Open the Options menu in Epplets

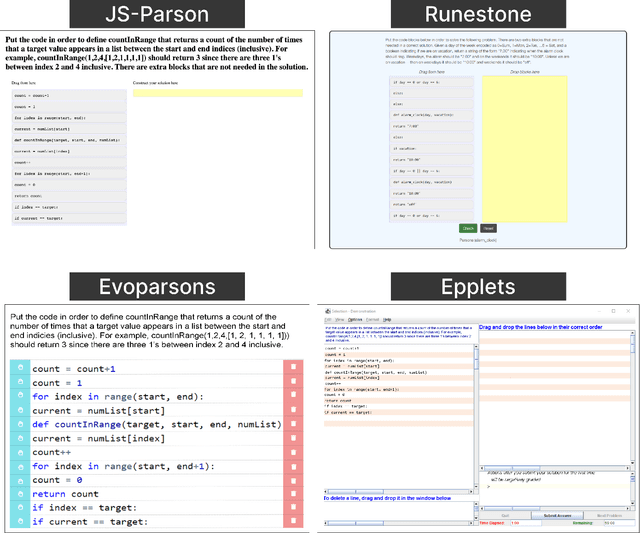tap(355, 320)
